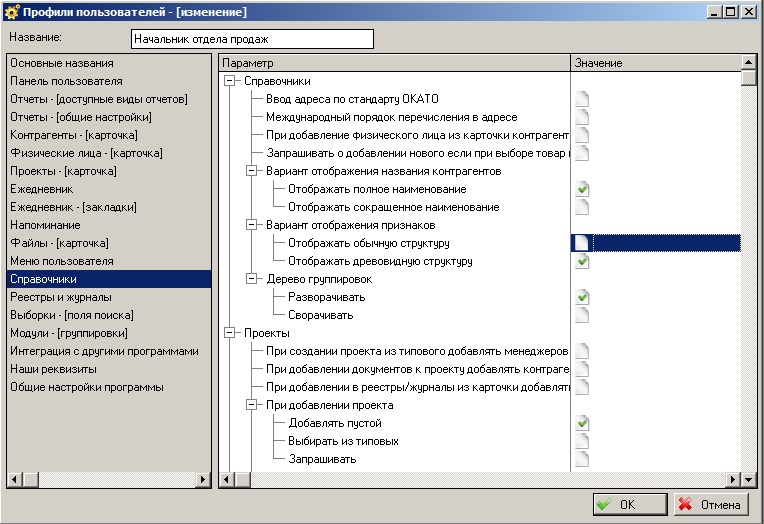Click the Название text field
This screenshot has height=524, width=764.
[251, 39]
